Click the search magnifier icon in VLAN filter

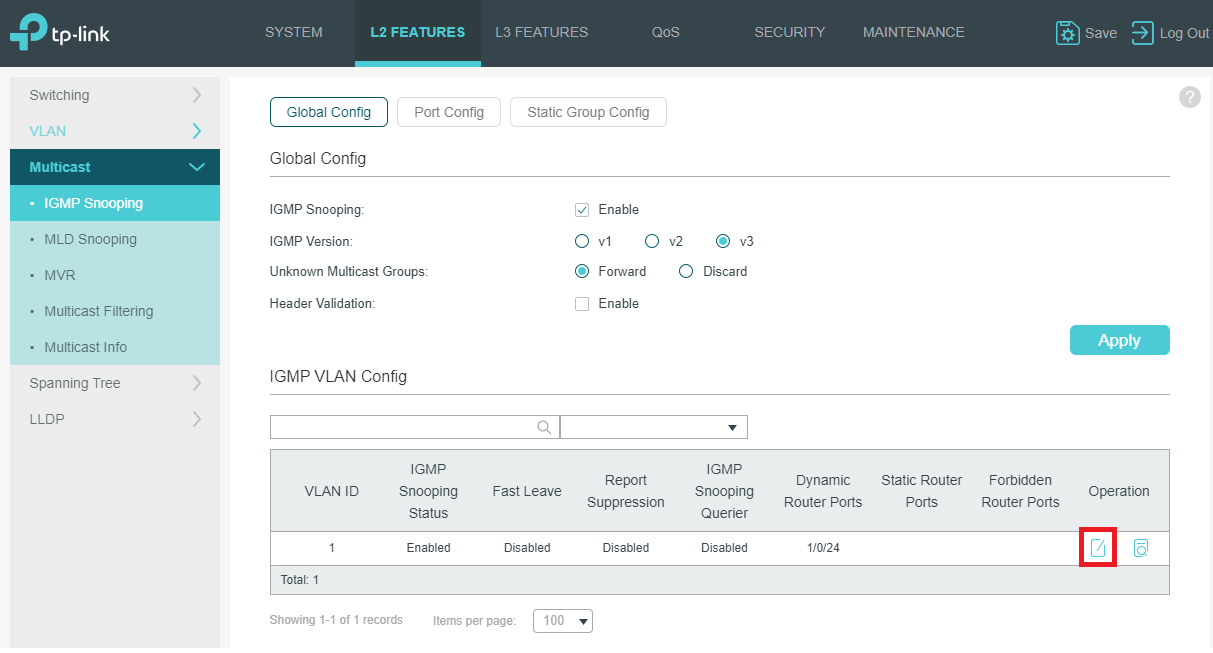coord(544,427)
